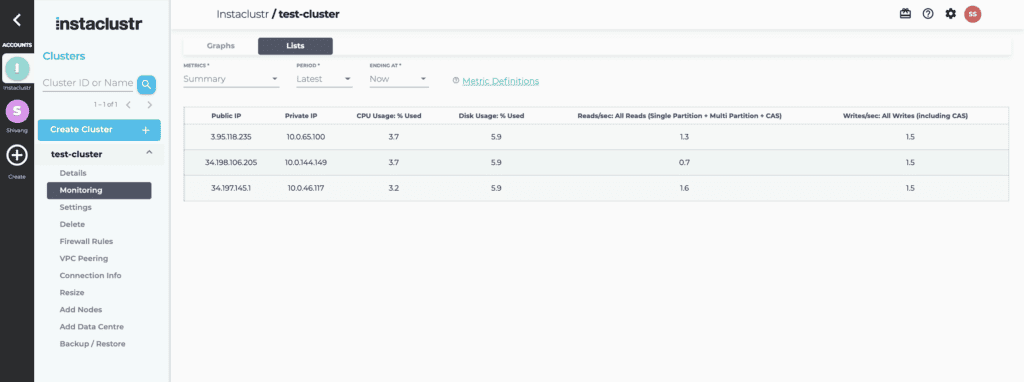The image size is (1024, 382).
Task: Click the Disk Usage: % Used header
Action: point(491,116)
